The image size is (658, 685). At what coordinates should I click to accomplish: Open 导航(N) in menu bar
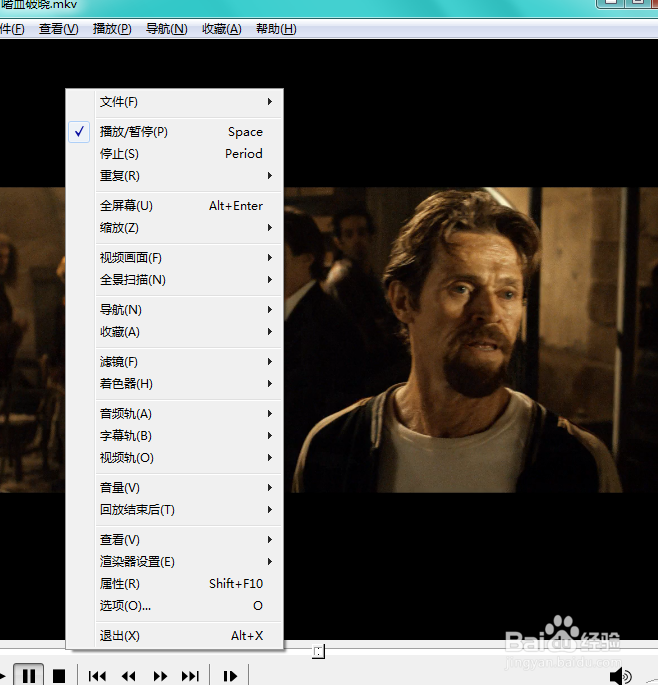coord(166,29)
